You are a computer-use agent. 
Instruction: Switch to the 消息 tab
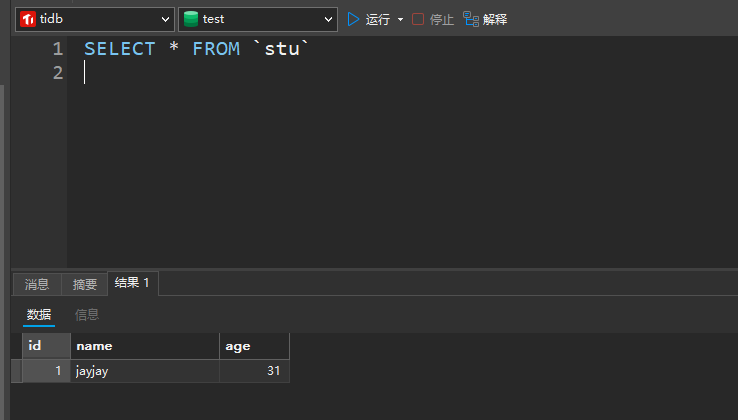[37, 284]
